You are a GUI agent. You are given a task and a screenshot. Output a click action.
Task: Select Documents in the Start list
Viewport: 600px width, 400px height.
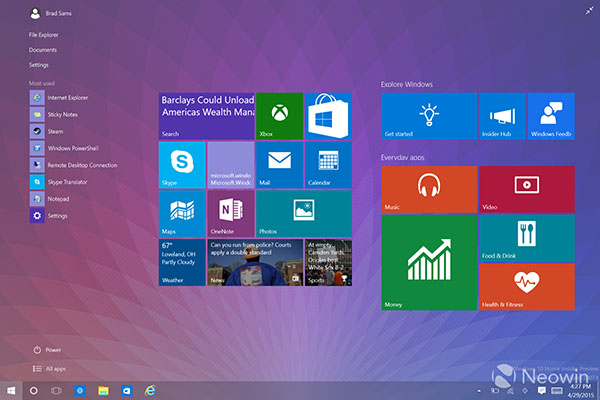[x=42, y=50]
